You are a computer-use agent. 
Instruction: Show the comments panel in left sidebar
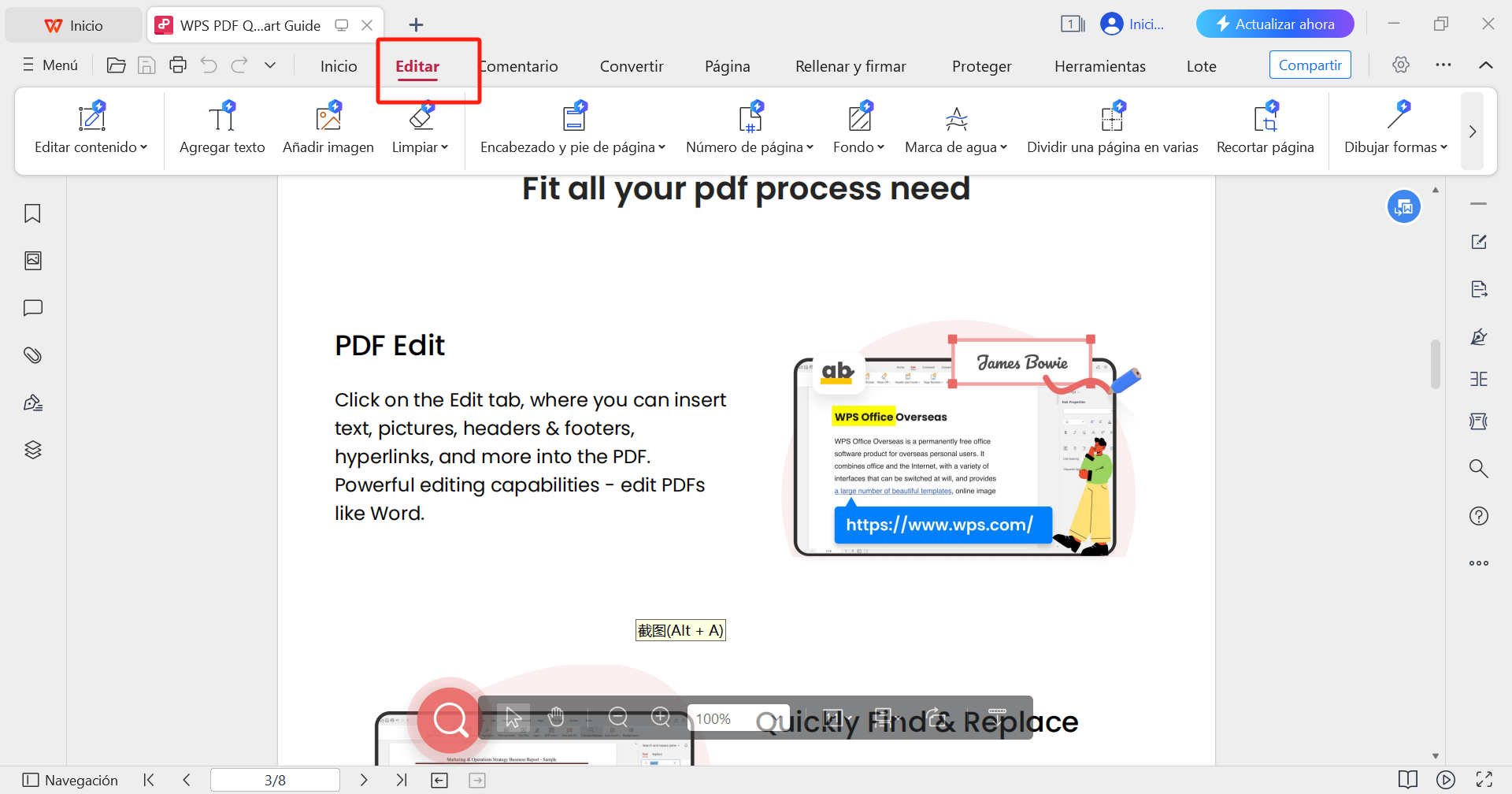coord(32,308)
